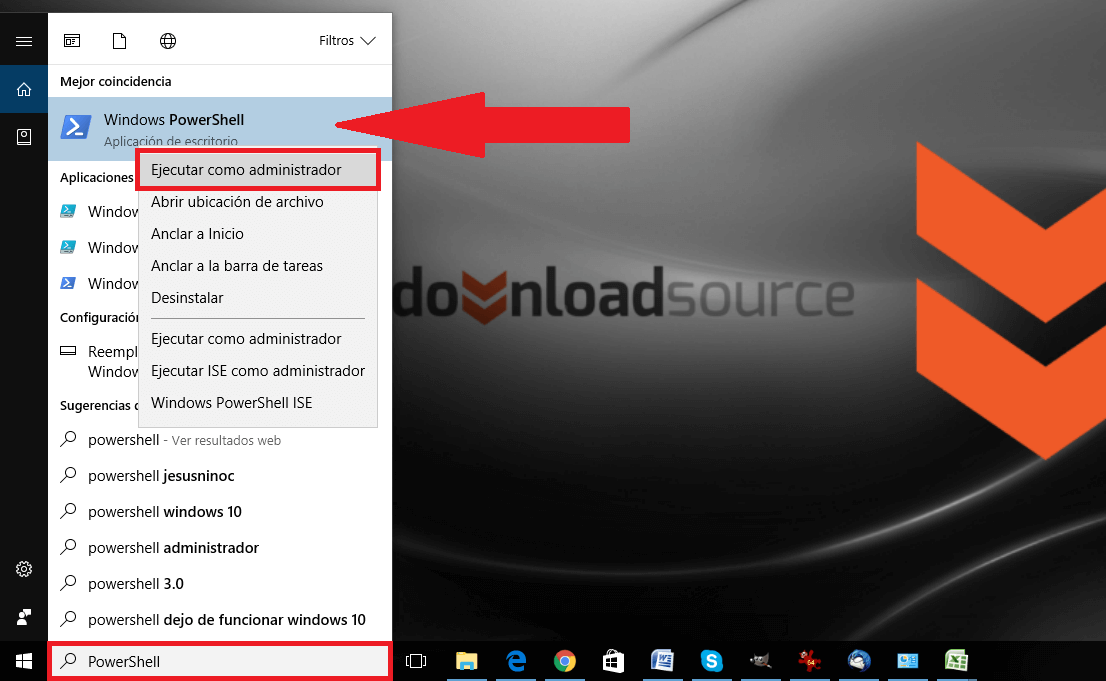Open the Windows Start button

pyautogui.click(x=24, y=661)
